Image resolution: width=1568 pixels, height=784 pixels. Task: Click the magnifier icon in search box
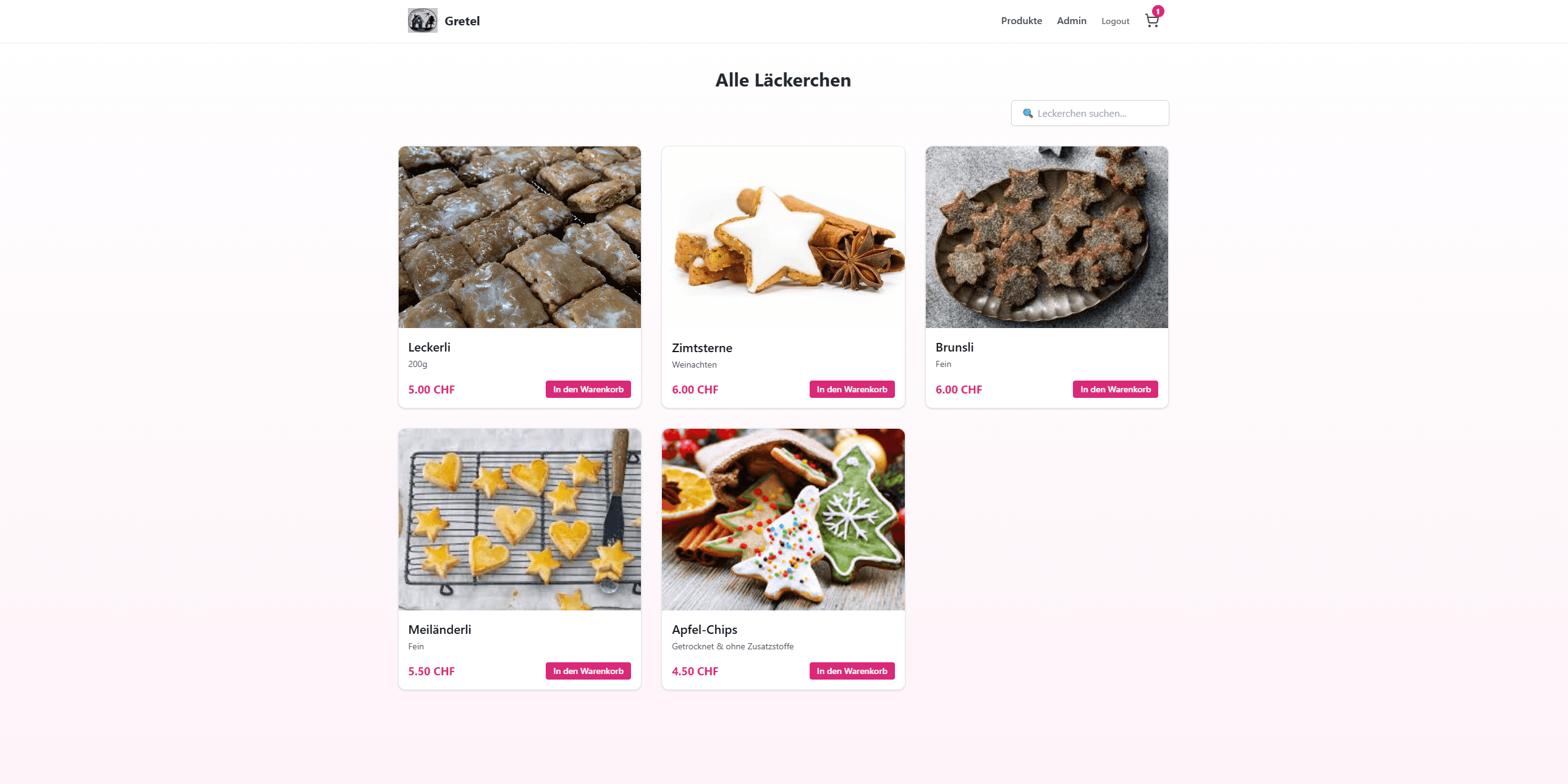click(x=1028, y=113)
